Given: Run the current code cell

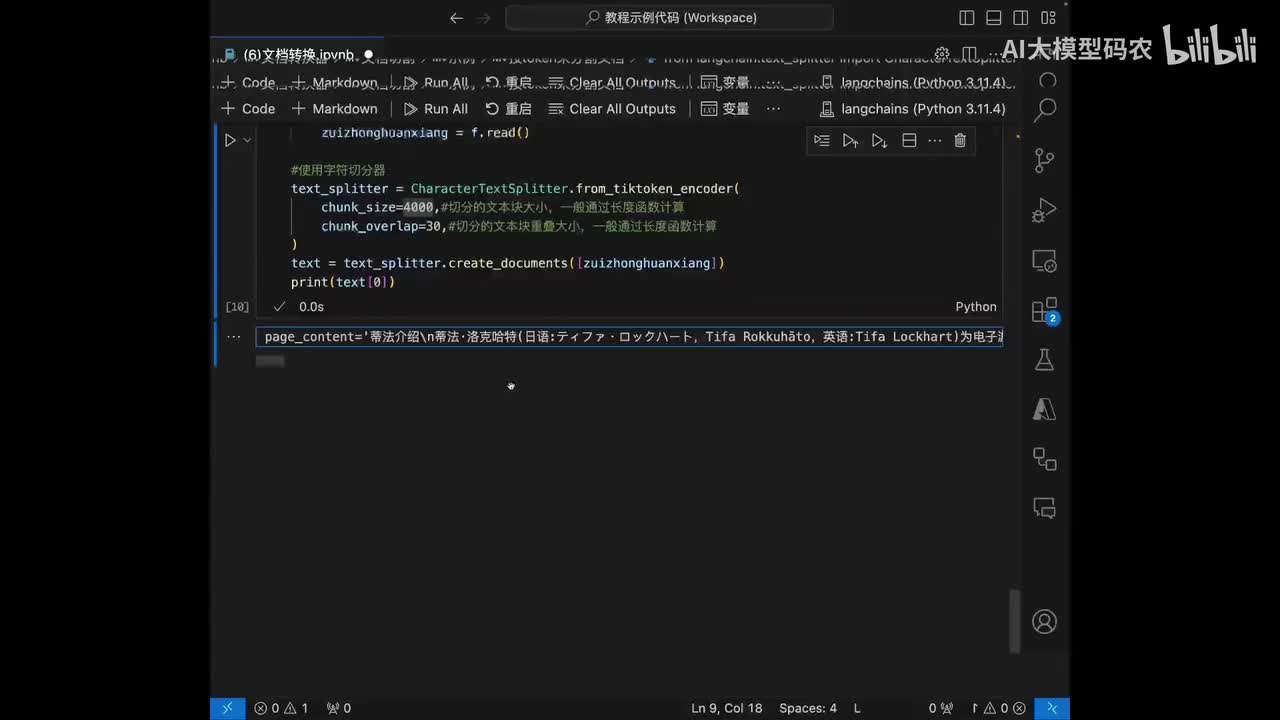Looking at the screenshot, I should [x=230, y=141].
